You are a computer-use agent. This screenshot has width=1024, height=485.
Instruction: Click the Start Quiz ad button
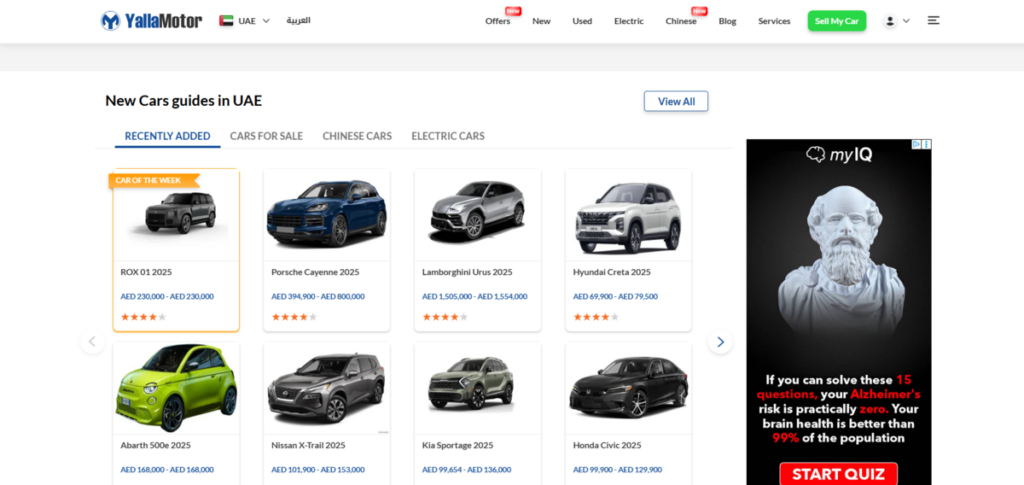(x=839, y=474)
